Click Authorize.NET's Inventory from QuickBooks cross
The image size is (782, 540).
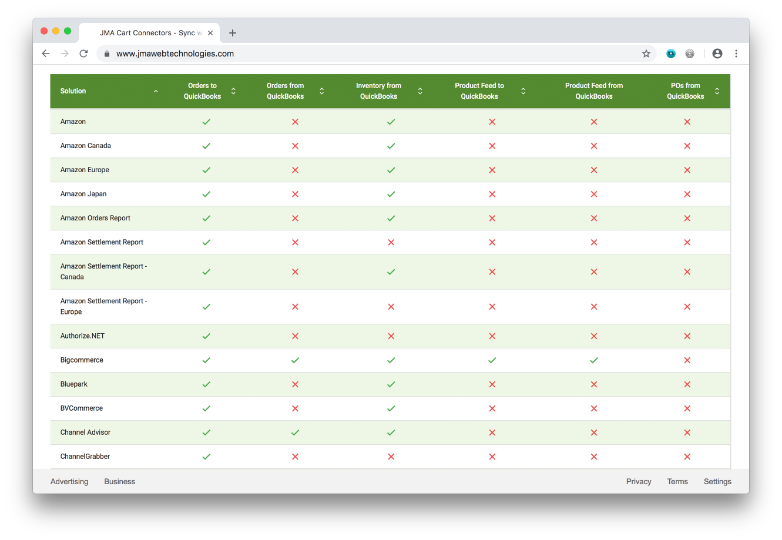pyautogui.click(x=391, y=336)
